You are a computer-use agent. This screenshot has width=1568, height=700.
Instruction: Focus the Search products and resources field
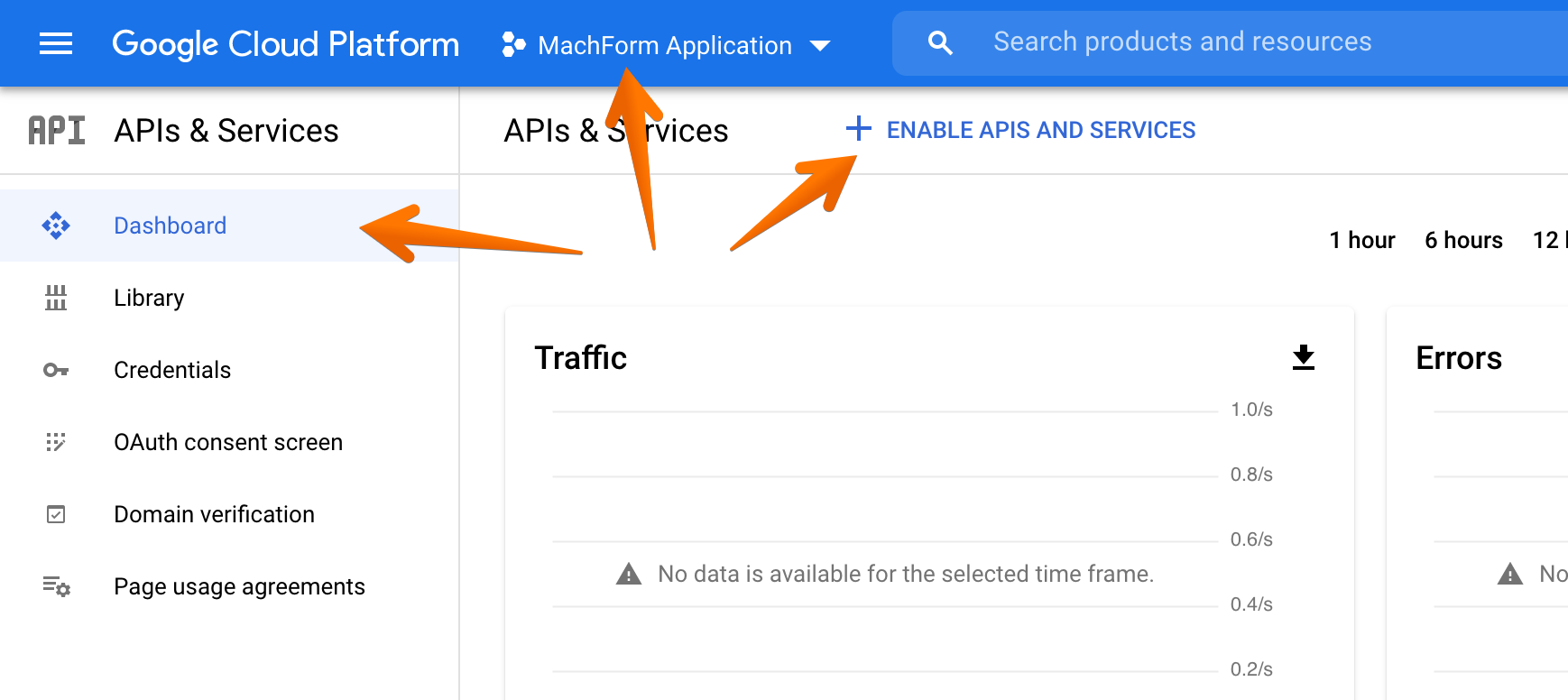tap(1230, 42)
